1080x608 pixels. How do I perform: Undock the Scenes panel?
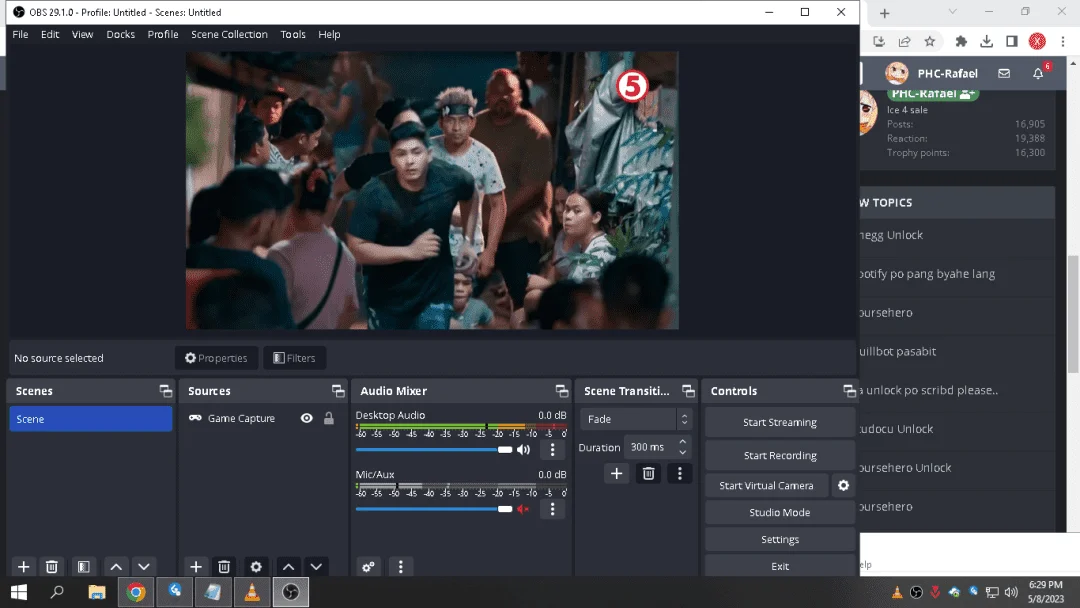click(166, 391)
